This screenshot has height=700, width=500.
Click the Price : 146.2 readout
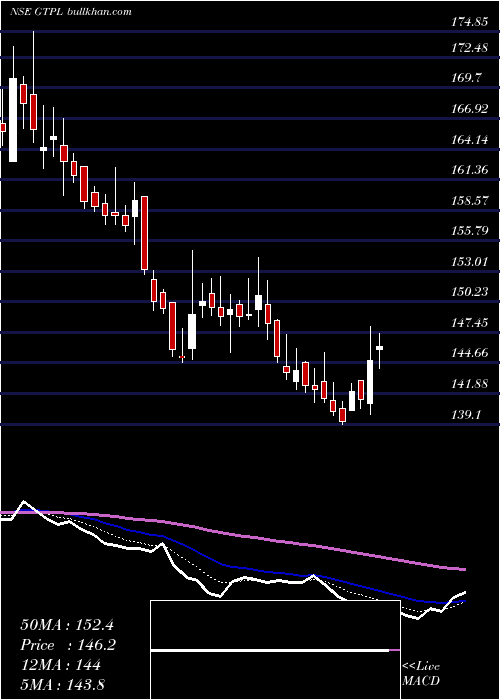coord(67,645)
